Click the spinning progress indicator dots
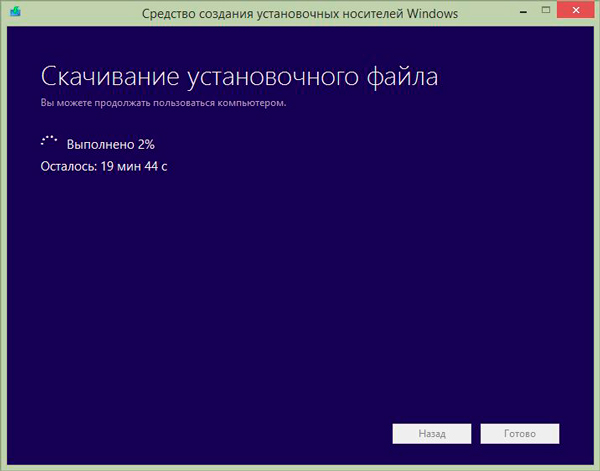Viewport: 600px width, 471px height. (49, 141)
